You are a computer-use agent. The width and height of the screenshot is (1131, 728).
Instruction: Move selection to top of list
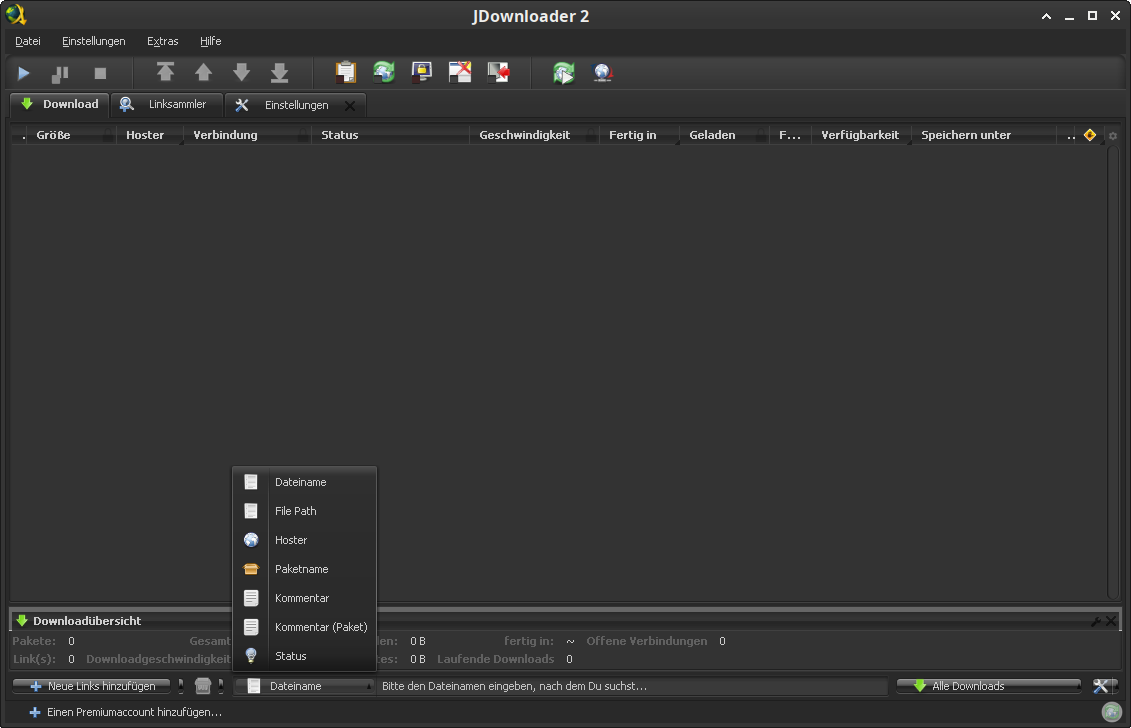pos(165,72)
